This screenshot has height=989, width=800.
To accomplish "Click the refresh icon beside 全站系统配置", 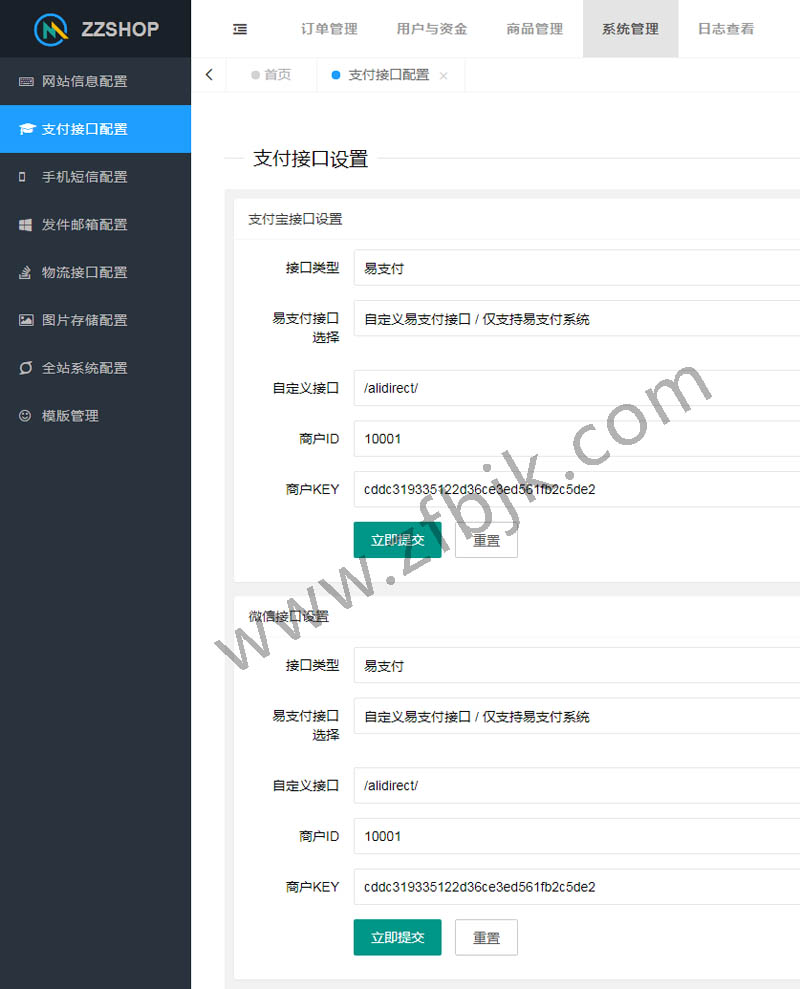I will pyautogui.click(x=25, y=368).
